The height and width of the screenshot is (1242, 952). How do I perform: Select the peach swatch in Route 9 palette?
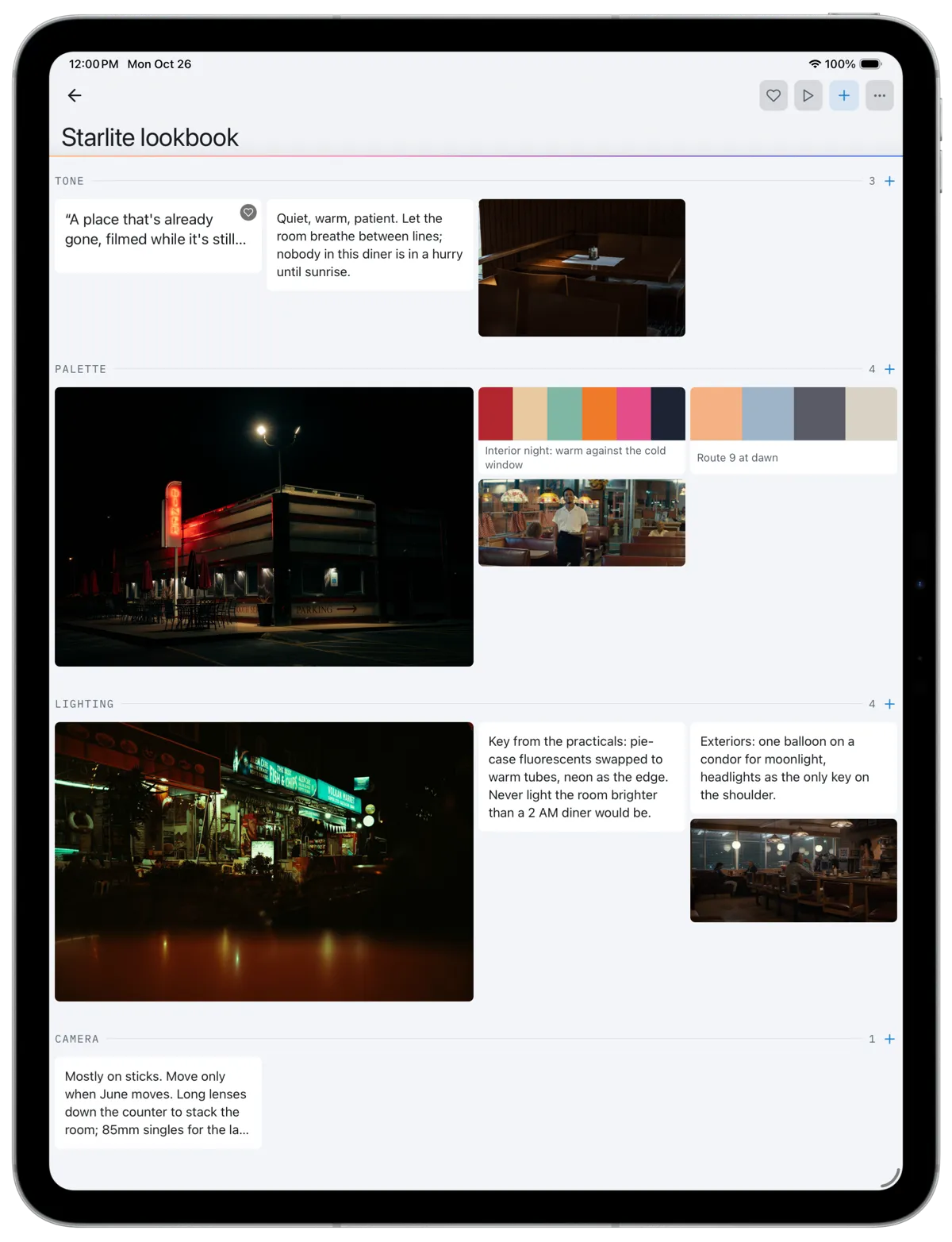click(716, 413)
